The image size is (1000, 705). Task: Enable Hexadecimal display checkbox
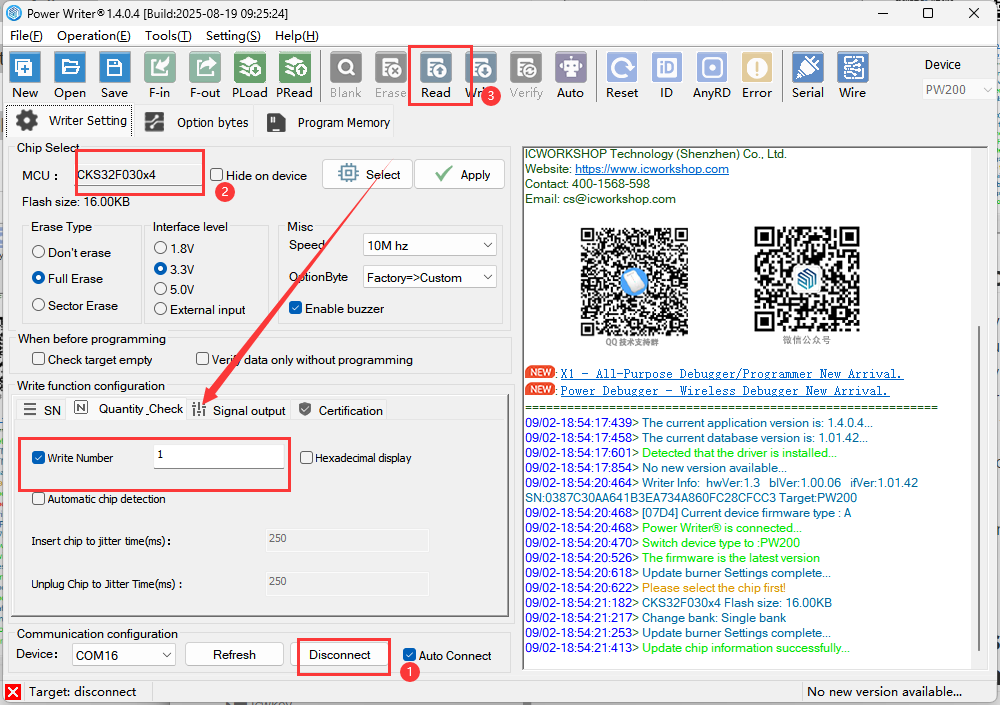coord(306,457)
